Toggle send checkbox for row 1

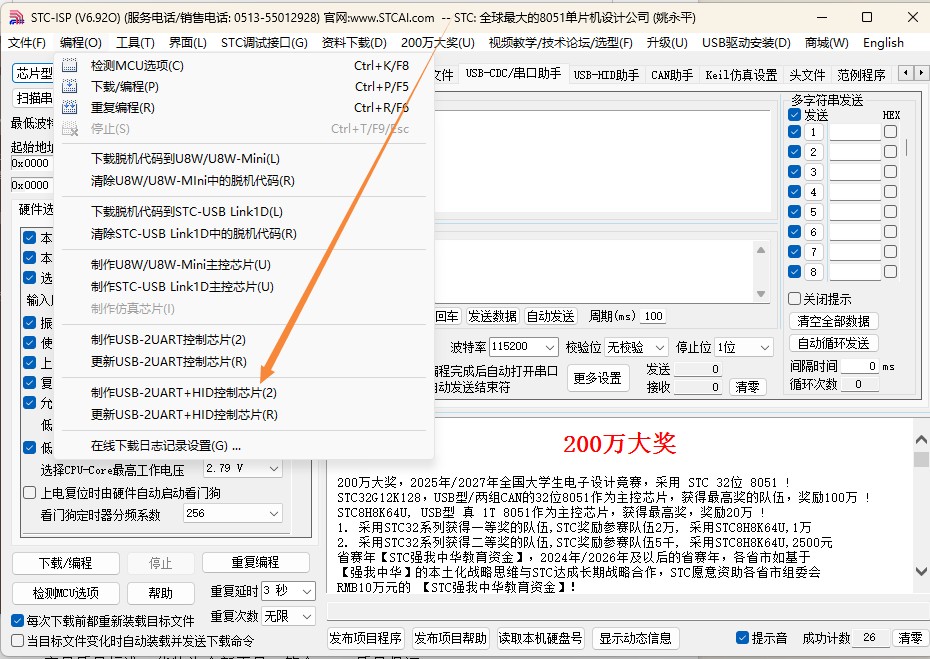[x=795, y=132]
